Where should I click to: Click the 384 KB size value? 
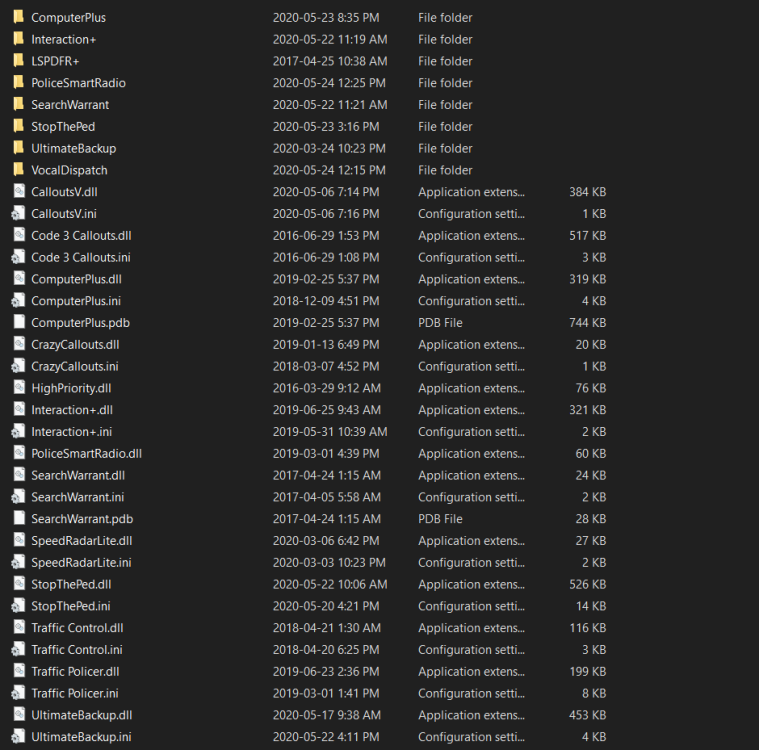click(x=587, y=192)
